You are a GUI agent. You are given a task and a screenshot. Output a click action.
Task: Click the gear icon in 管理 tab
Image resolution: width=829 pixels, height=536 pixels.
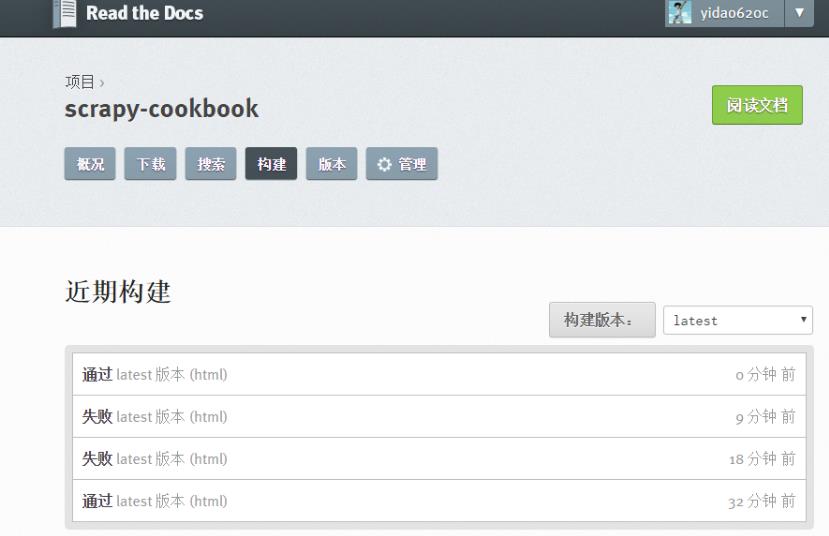384,164
